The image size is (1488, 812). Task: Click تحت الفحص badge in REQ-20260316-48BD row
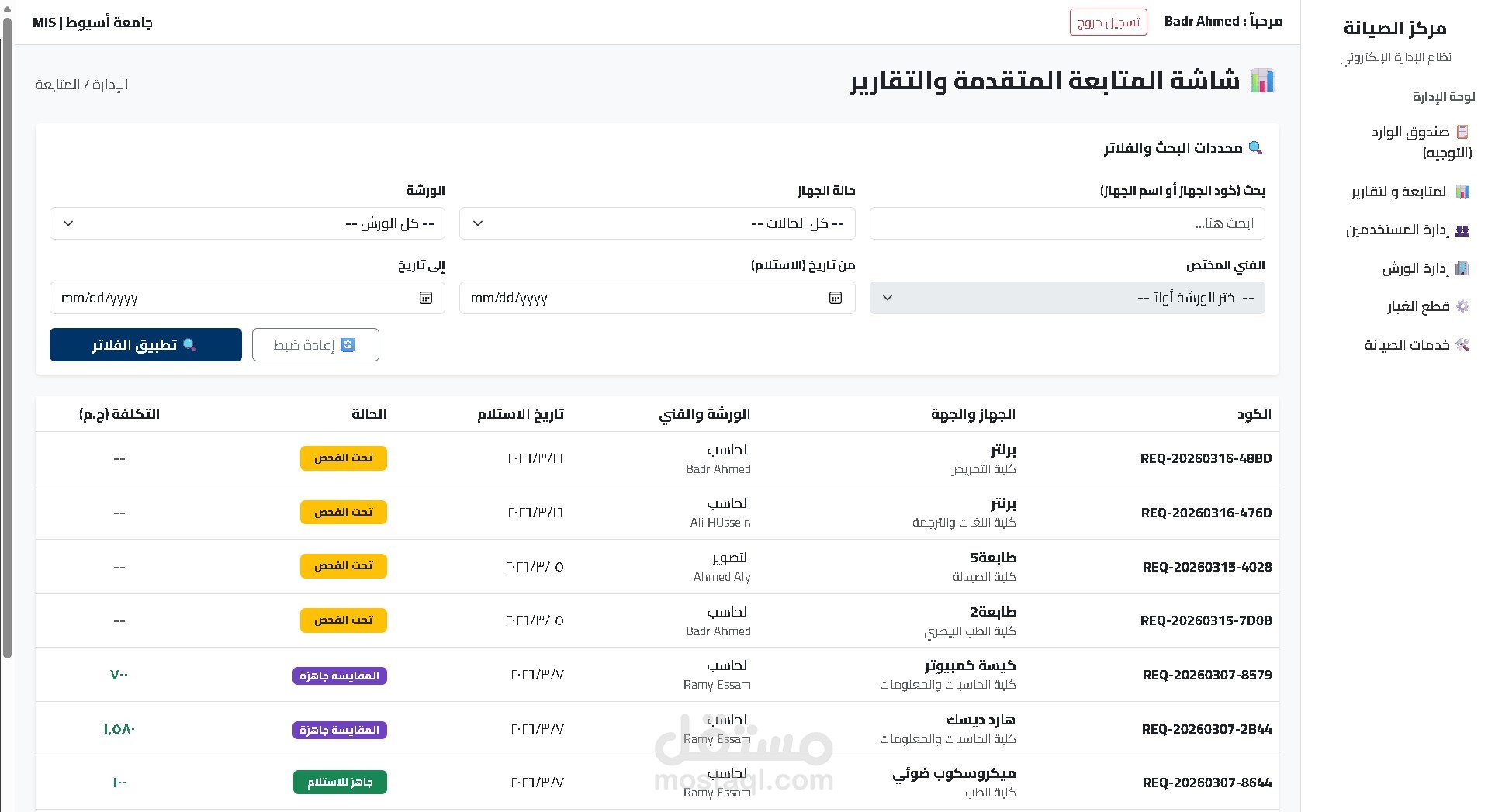tap(344, 458)
